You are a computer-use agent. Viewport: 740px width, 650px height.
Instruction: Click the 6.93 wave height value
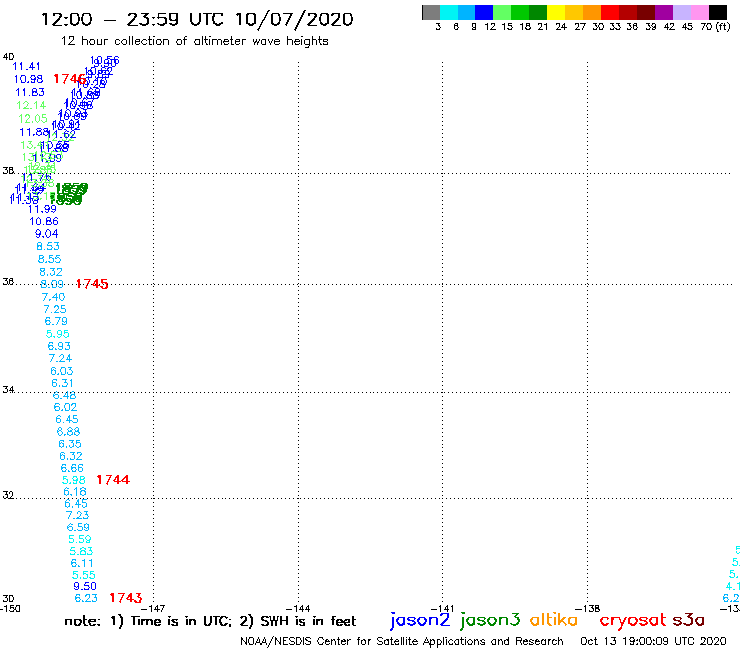coord(59,346)
